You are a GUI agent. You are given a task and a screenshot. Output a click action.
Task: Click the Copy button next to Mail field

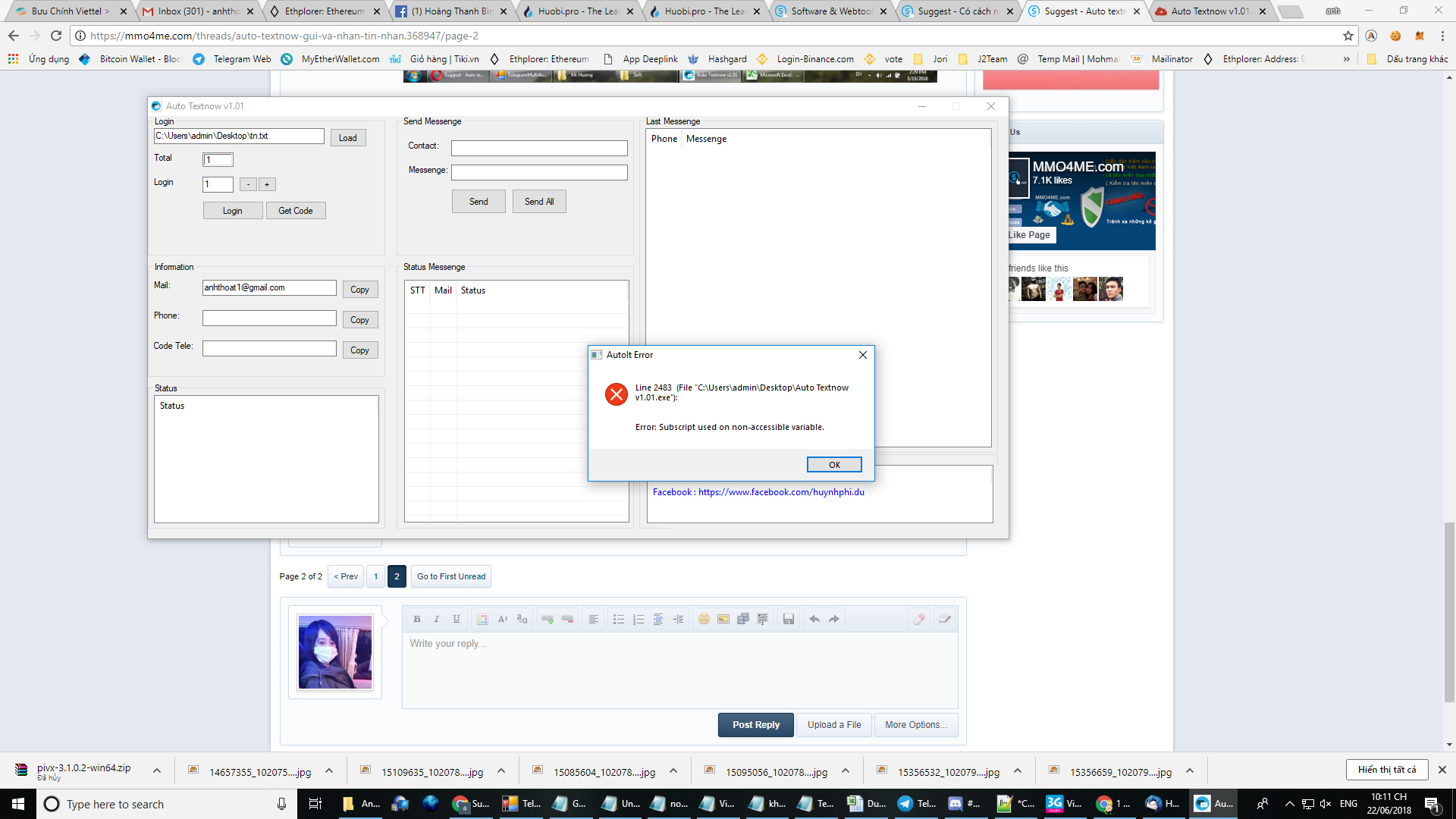(x=359, y=289)
